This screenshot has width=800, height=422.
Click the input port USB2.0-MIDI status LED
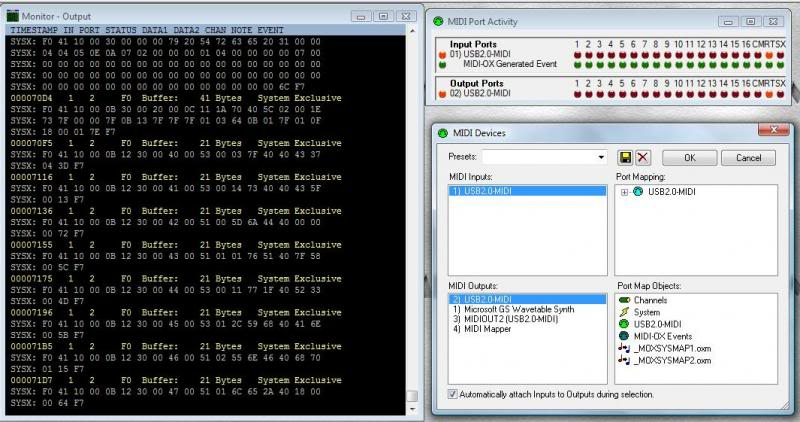(442, 55)
